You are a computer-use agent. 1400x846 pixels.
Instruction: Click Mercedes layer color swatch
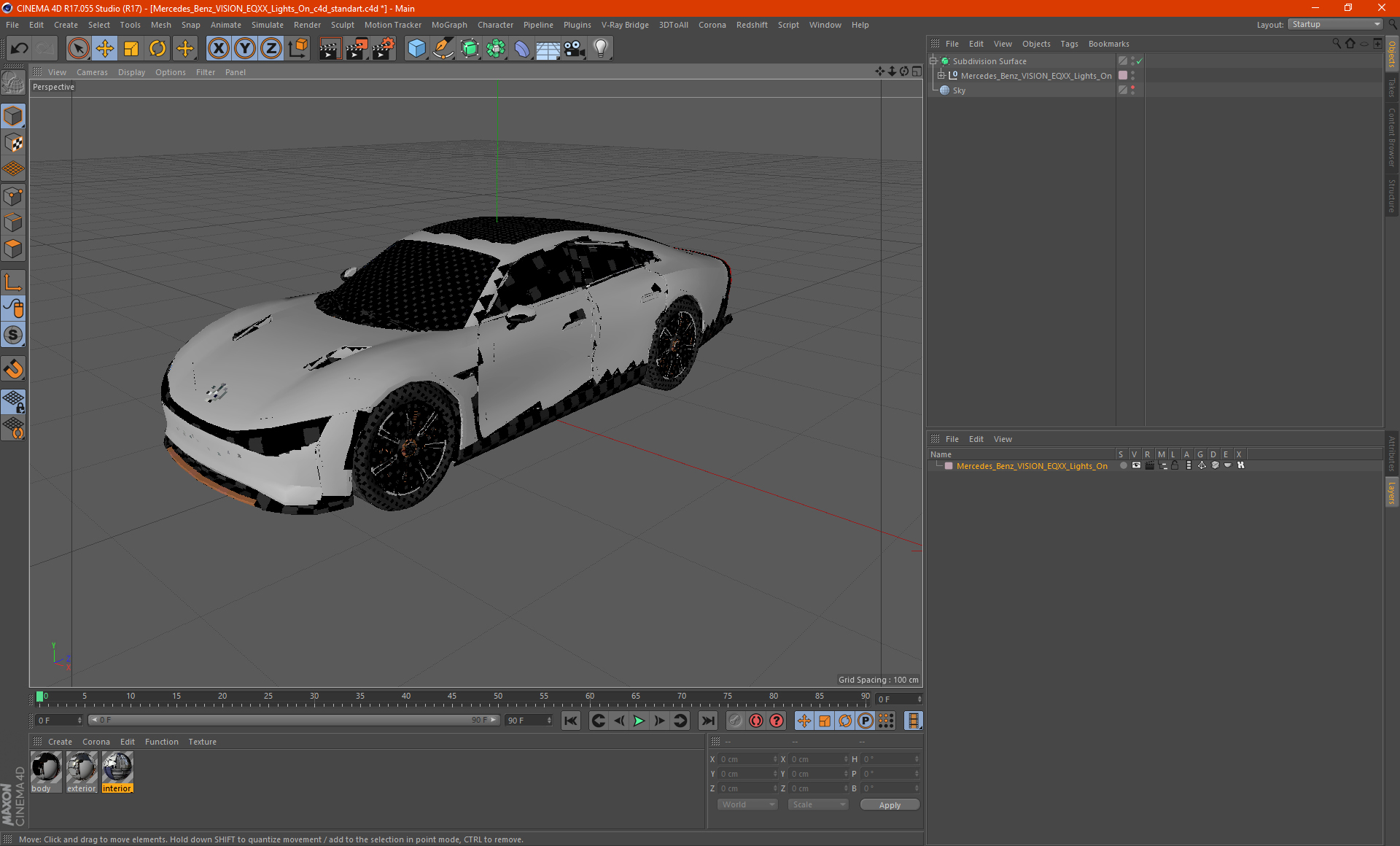tap(949, 466)
